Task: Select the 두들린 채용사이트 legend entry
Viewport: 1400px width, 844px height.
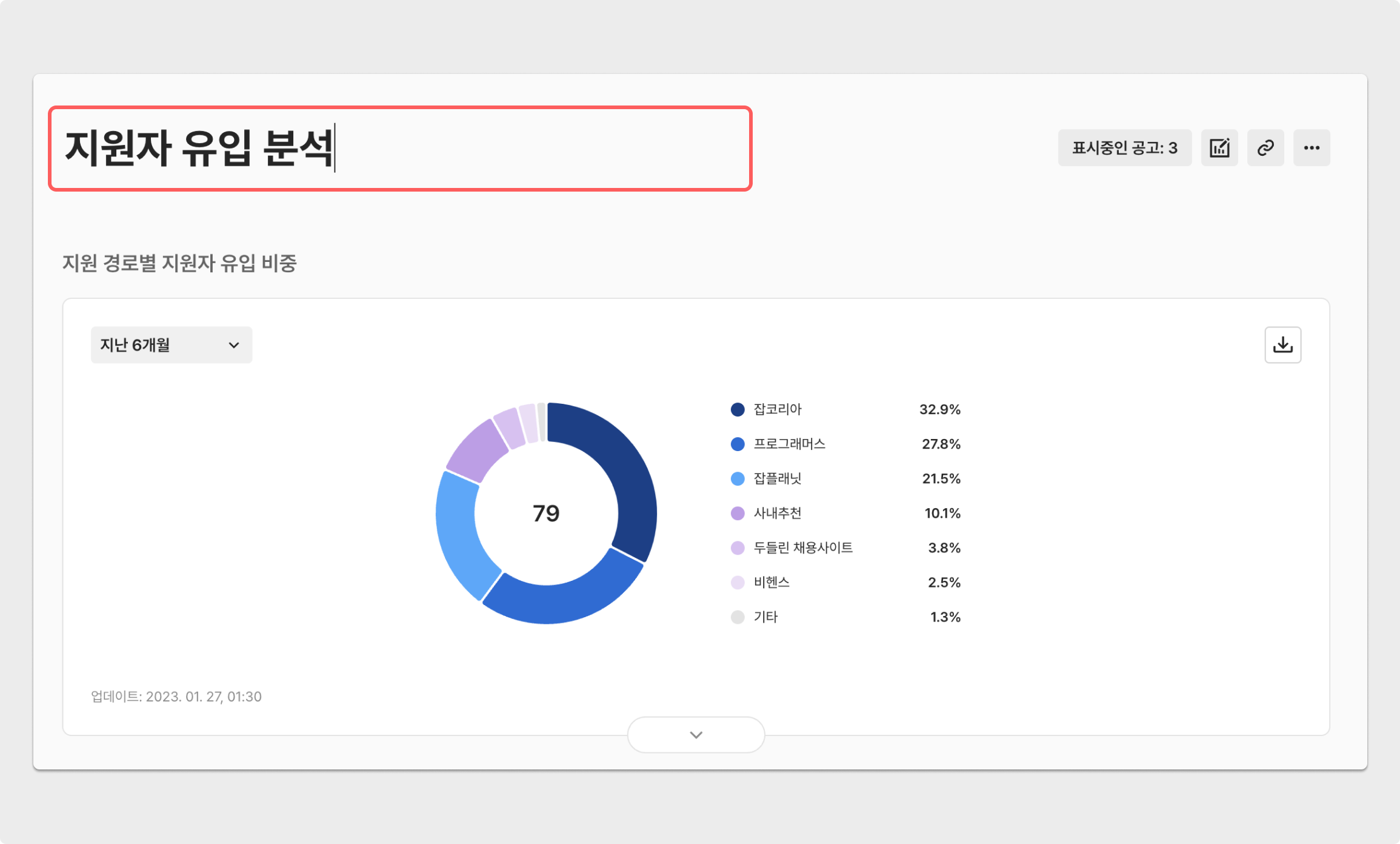Action: click(802, 548)
